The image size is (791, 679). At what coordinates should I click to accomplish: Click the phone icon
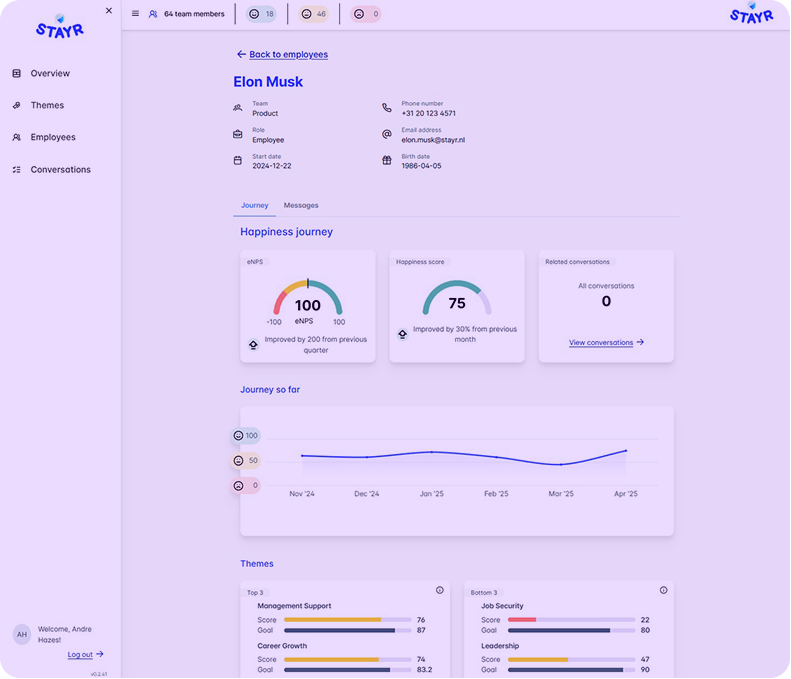pyautogui.click(x=386, y=108)
